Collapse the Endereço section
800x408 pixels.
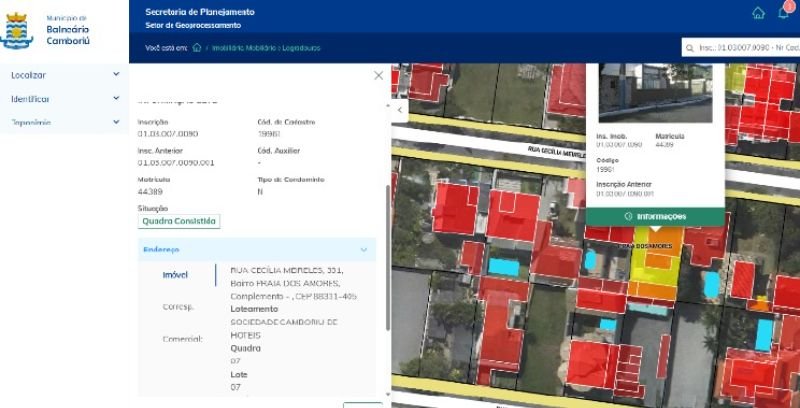pos(363,249)
